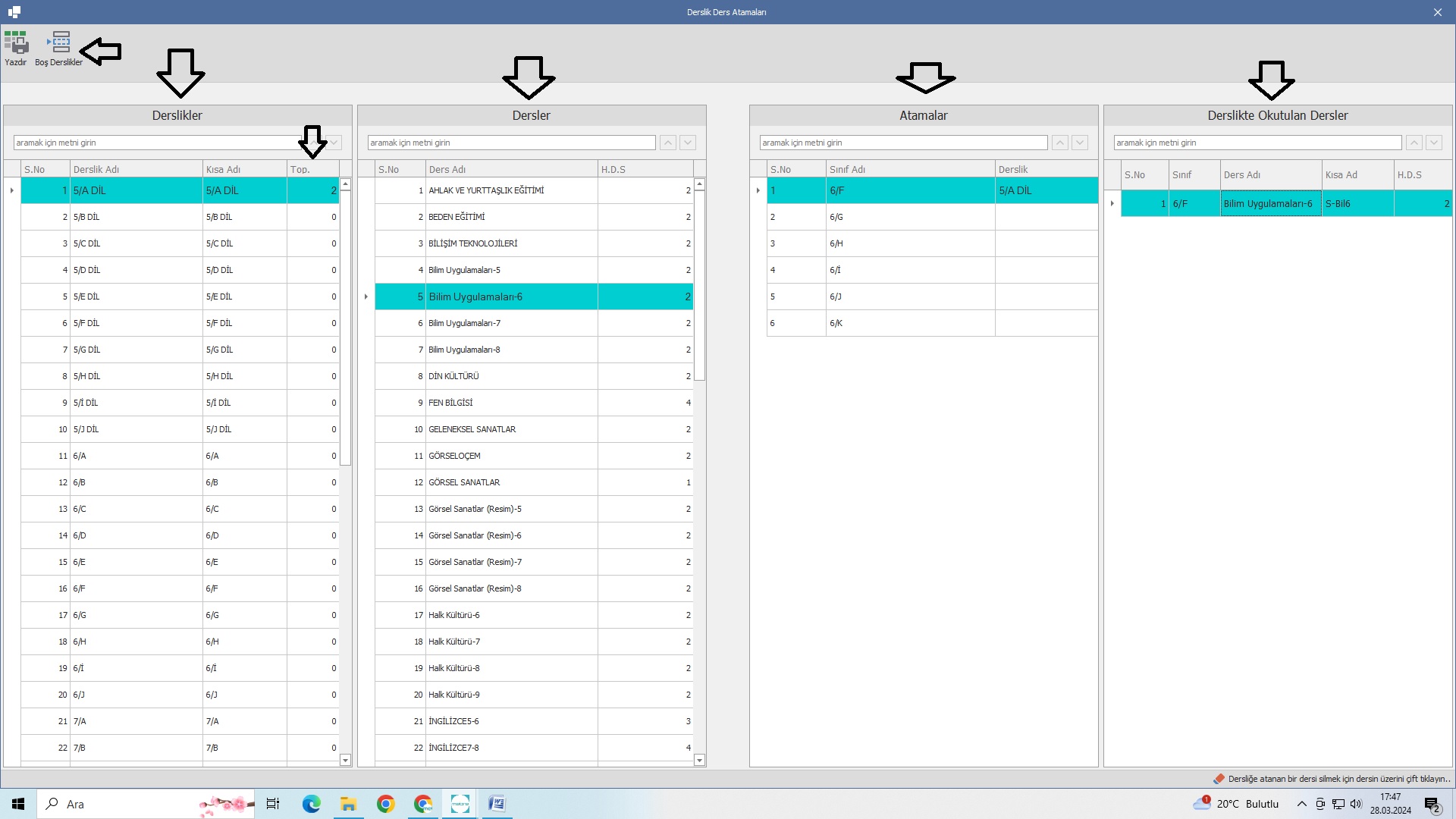This screenshot has width=1456, height=819.
Task: Click previous-result arrow in Atamalar search
Action: [x=1060, y=143]
